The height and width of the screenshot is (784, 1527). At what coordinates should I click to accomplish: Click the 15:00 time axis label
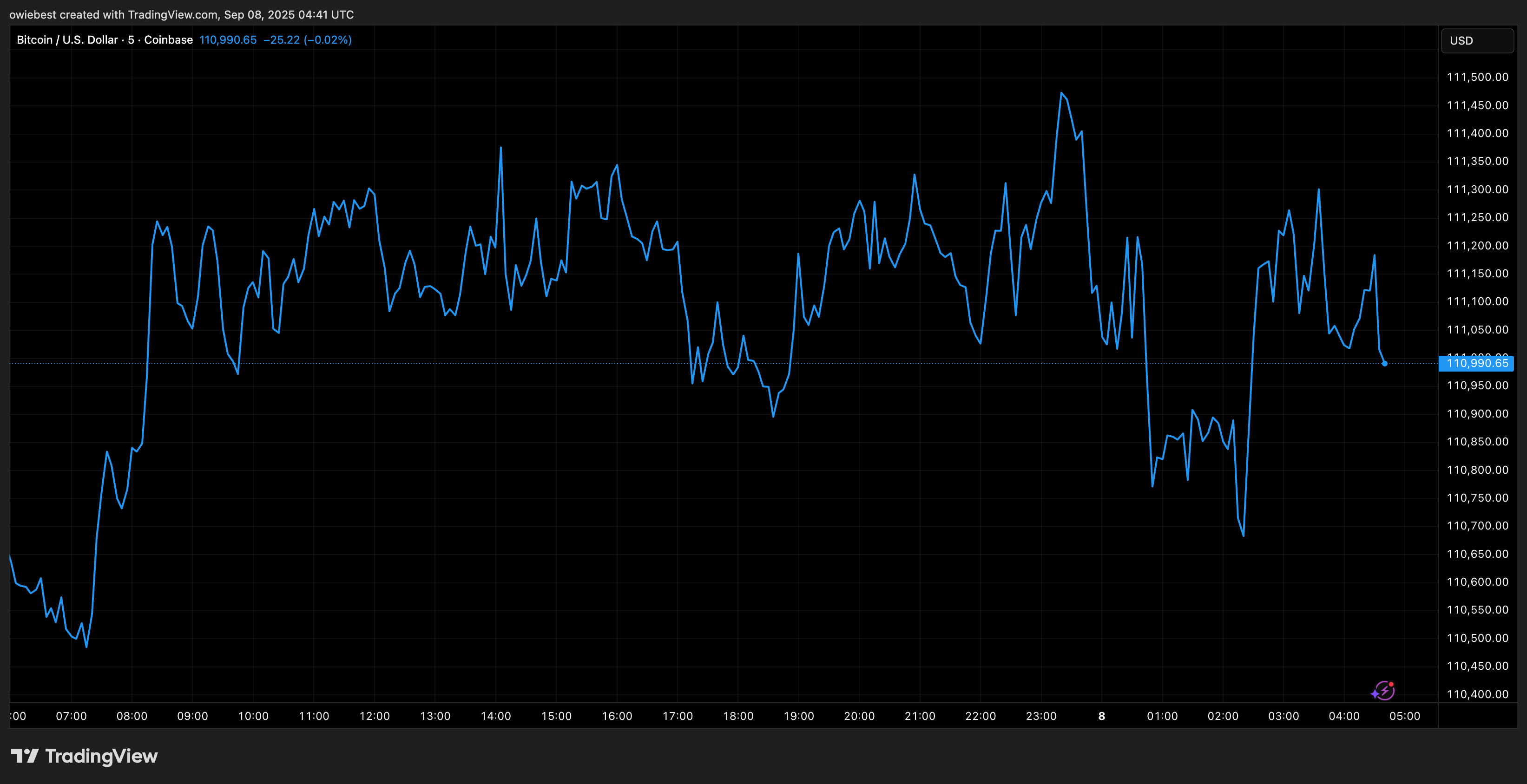click(556, 716)
